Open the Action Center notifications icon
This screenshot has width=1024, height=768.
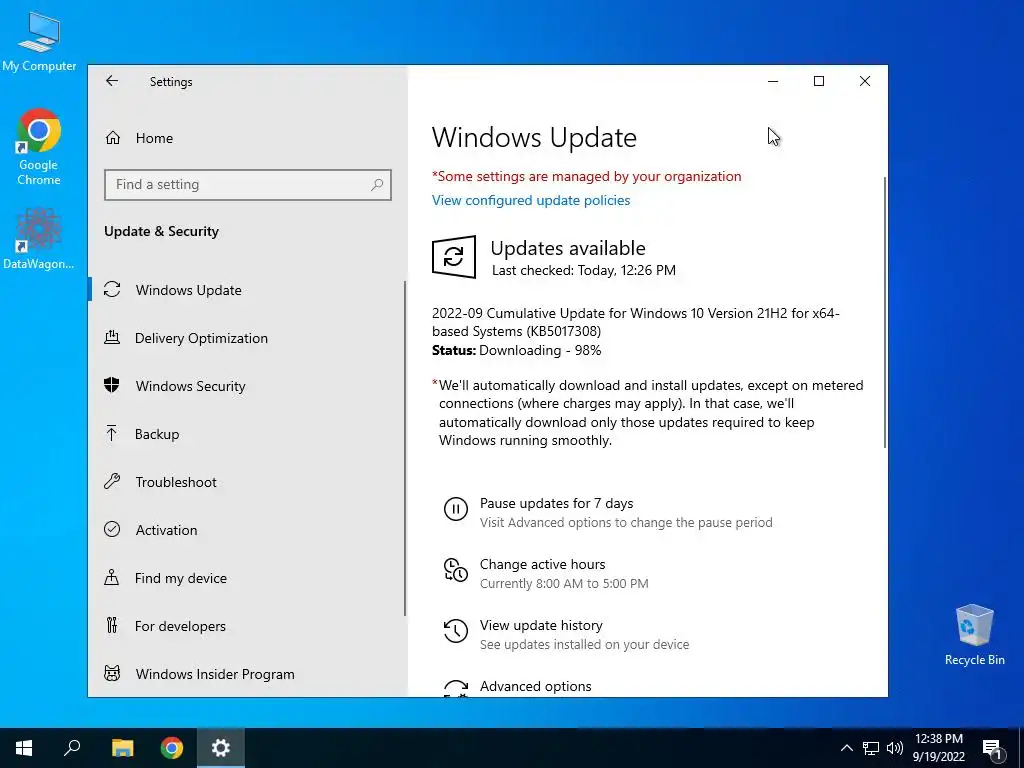[992, 749]
